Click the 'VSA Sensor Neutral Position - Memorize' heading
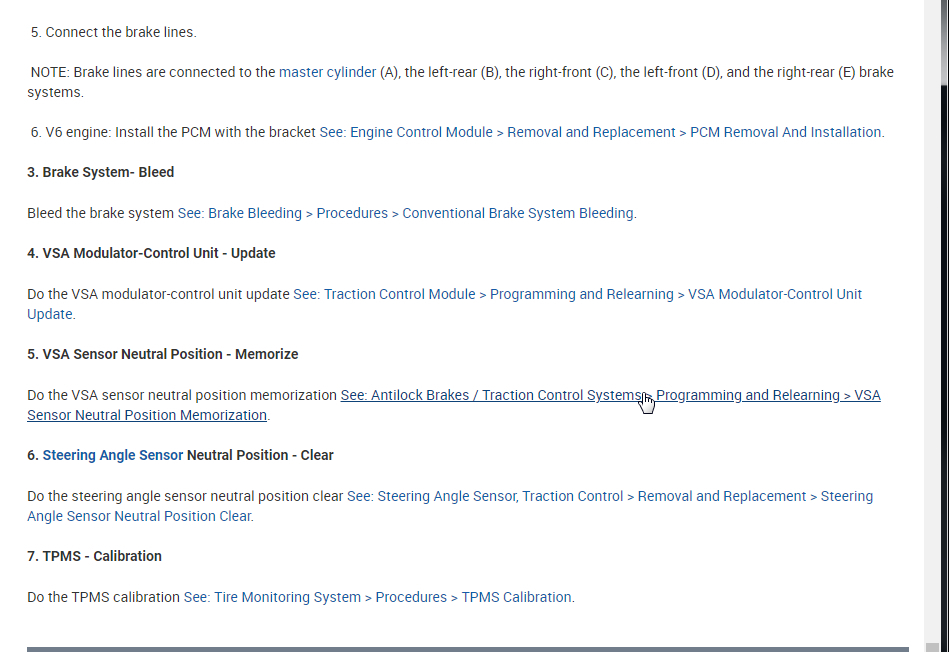This screenshot has width=949, height=652. [162, 354]
